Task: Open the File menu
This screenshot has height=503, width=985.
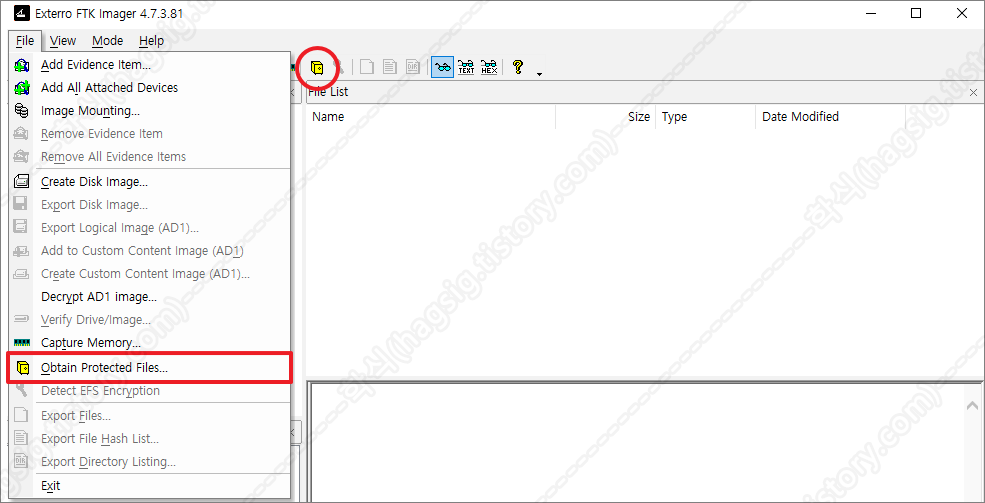Action: (x=25, y=41)
